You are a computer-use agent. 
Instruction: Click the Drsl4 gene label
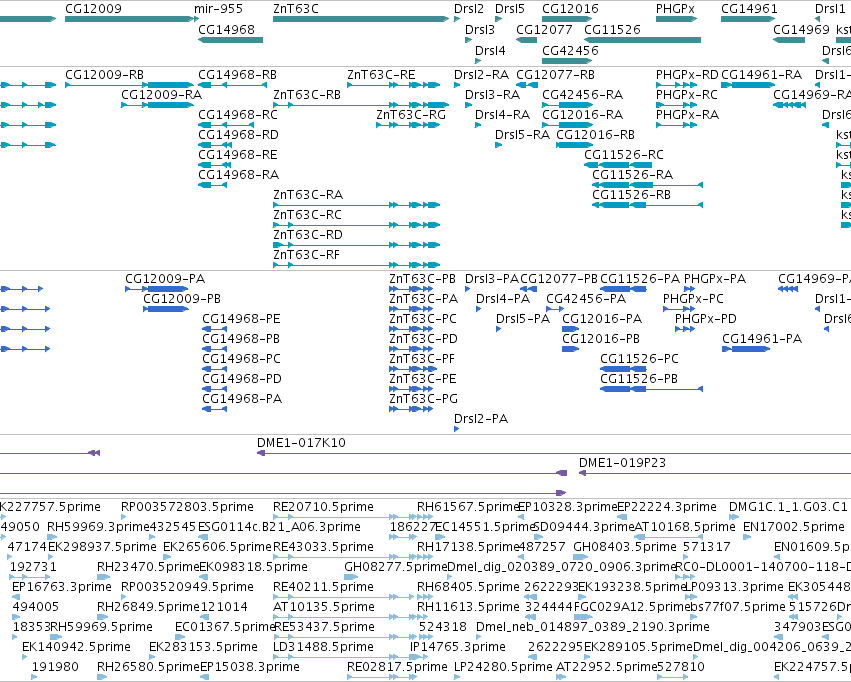point(490,50)
